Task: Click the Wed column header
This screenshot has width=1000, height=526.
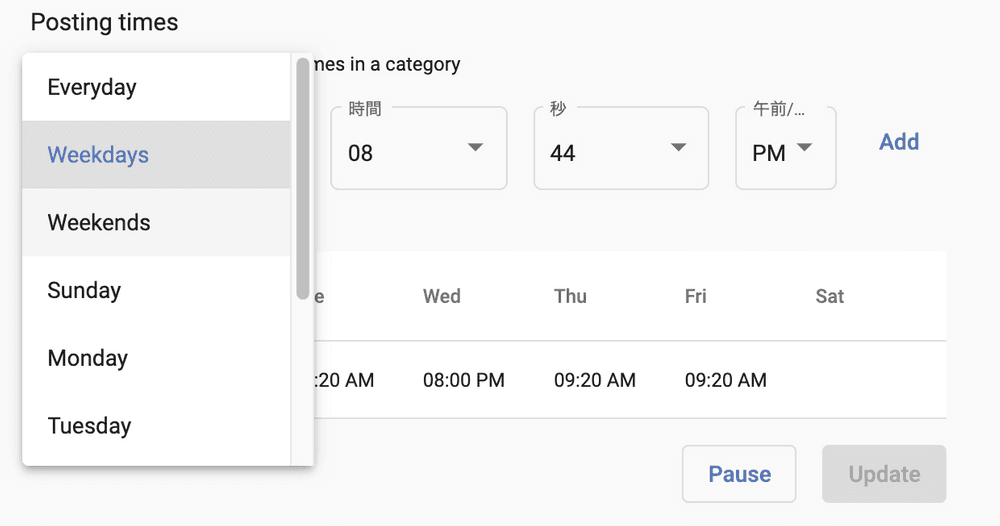Action: [441, 296]
